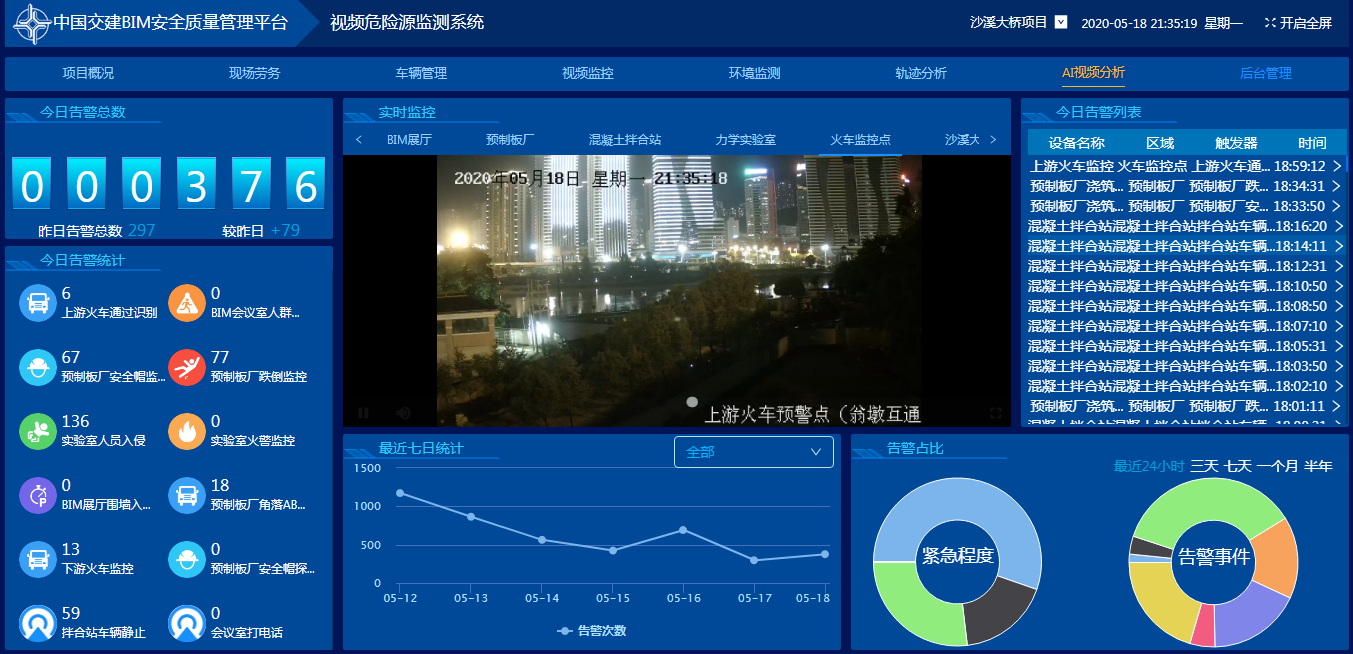Click the 预制板厂跌倒监控 fall detection icon
The height and width of the screenshot is (654, 1353).
pos(187,367)
